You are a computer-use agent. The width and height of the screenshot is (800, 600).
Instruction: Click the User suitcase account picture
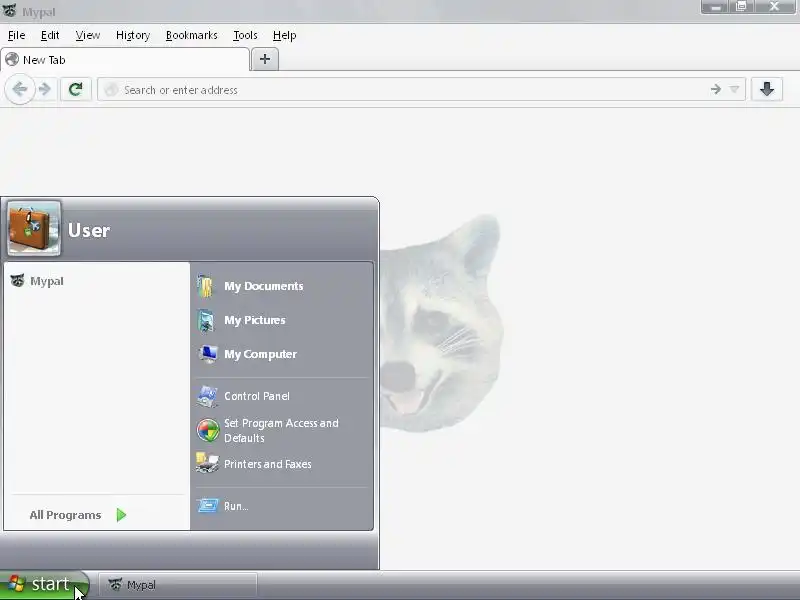(34, 228)
